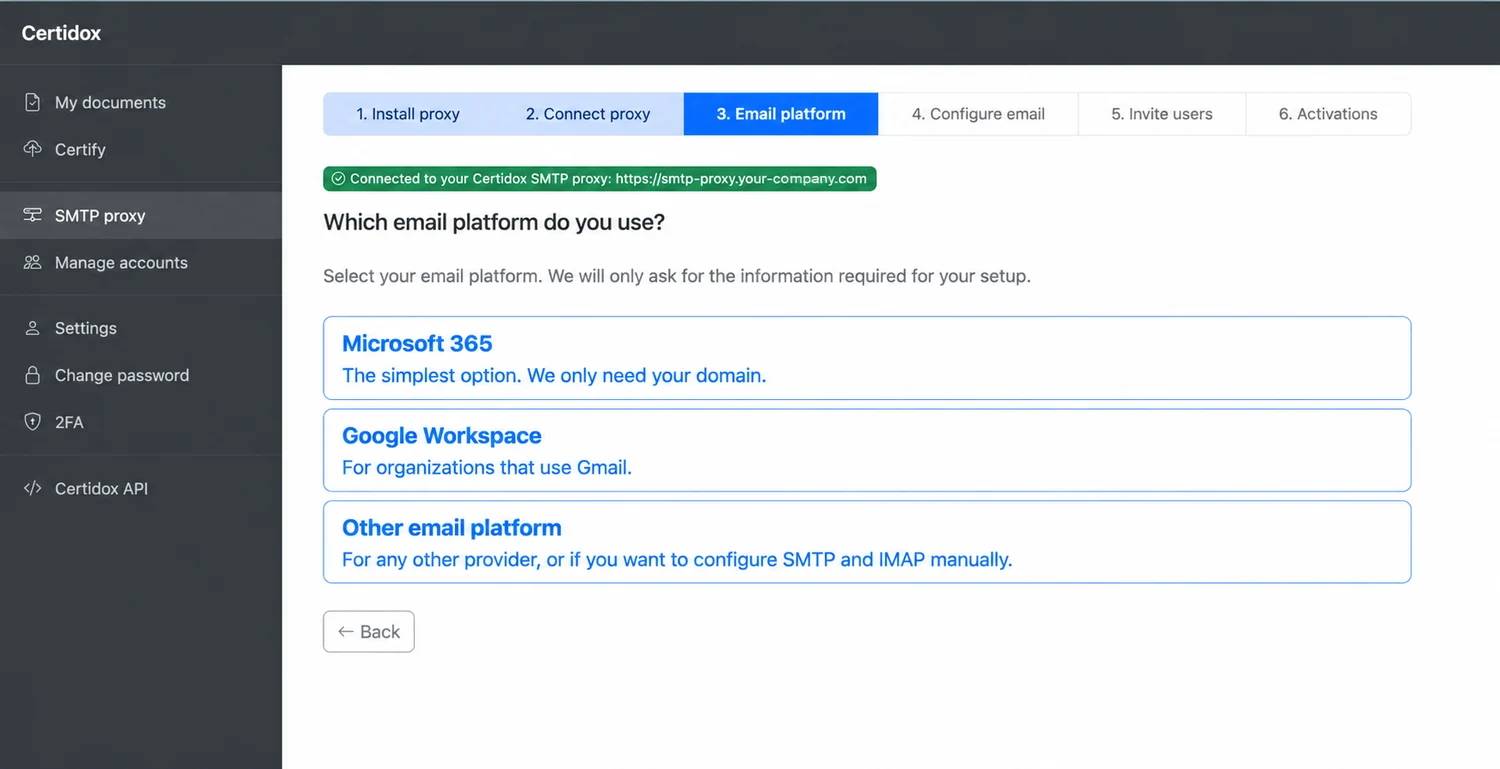
Task: Go to step 1 Install proxy
Action: click(408, 114)
